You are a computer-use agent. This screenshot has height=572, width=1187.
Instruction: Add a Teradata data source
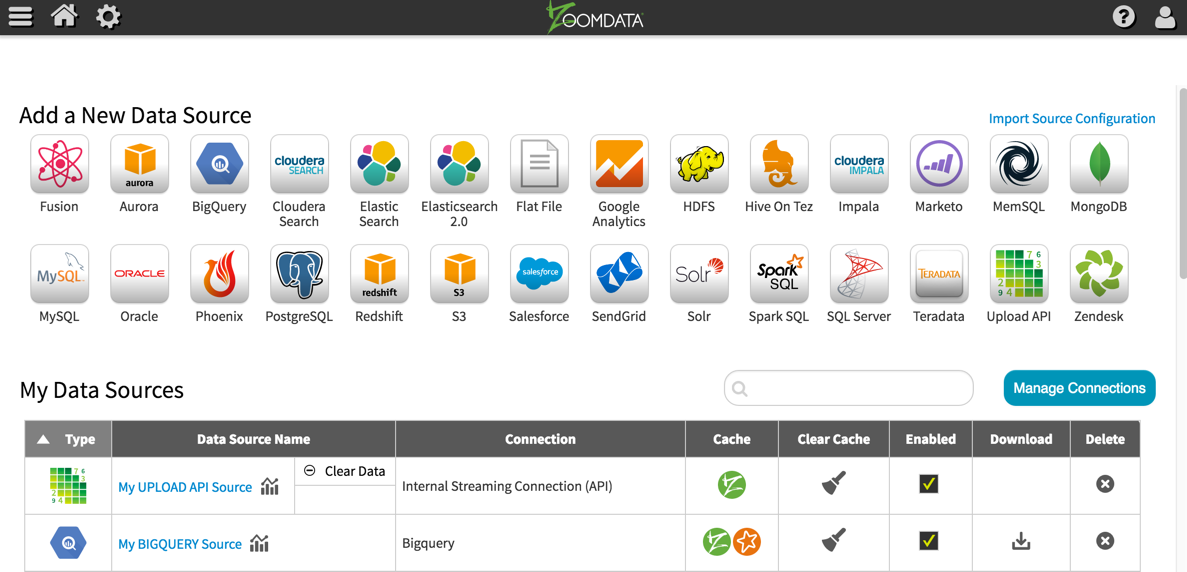click(939, 273)
